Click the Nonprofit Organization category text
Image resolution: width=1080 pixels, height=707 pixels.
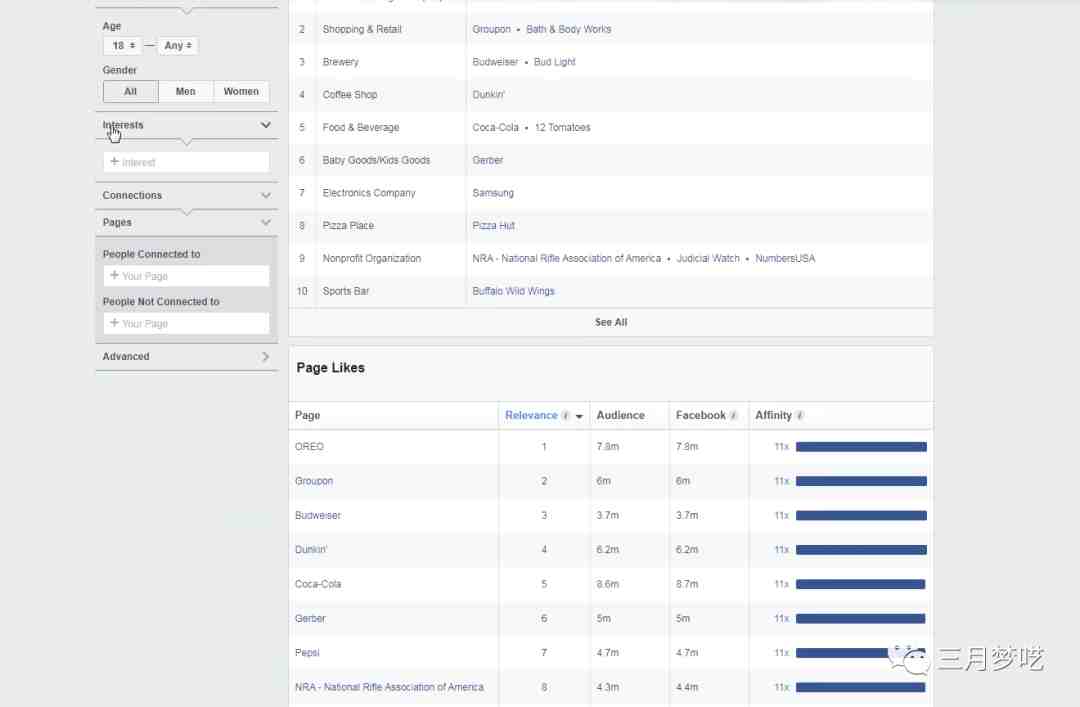372,258
